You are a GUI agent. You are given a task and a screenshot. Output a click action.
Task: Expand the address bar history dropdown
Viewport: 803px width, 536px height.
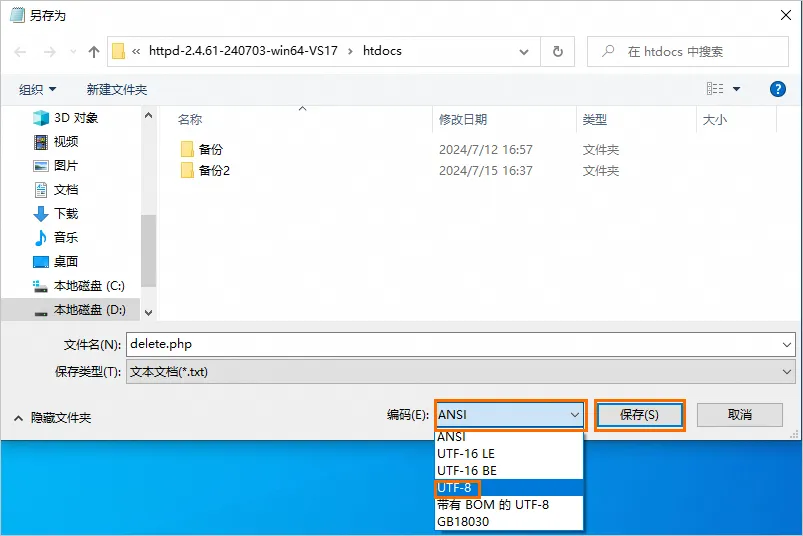pos(524,52)
